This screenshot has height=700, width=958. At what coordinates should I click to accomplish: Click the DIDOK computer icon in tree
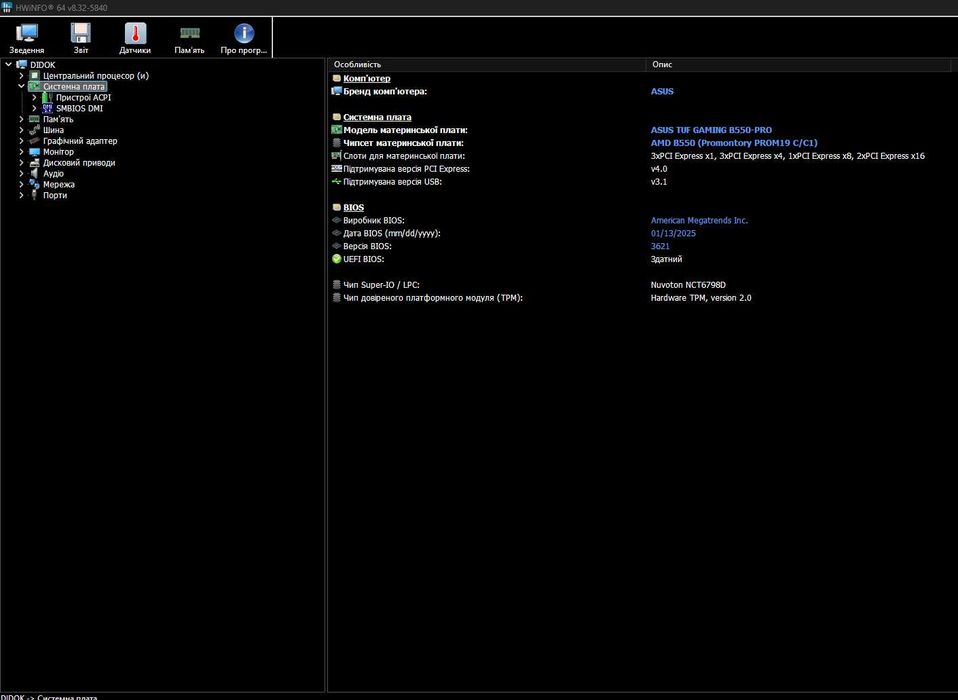coord(22,65)
